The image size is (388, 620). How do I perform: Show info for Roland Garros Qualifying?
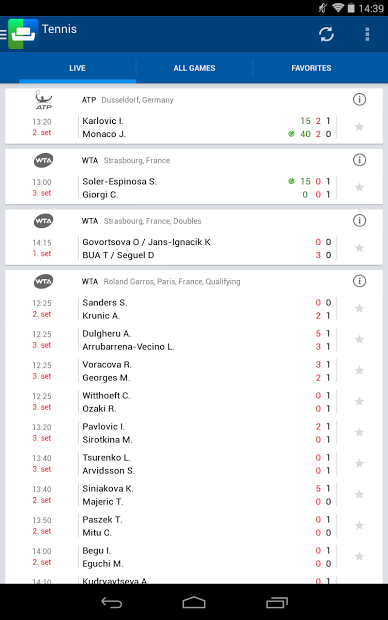point(359,281)
